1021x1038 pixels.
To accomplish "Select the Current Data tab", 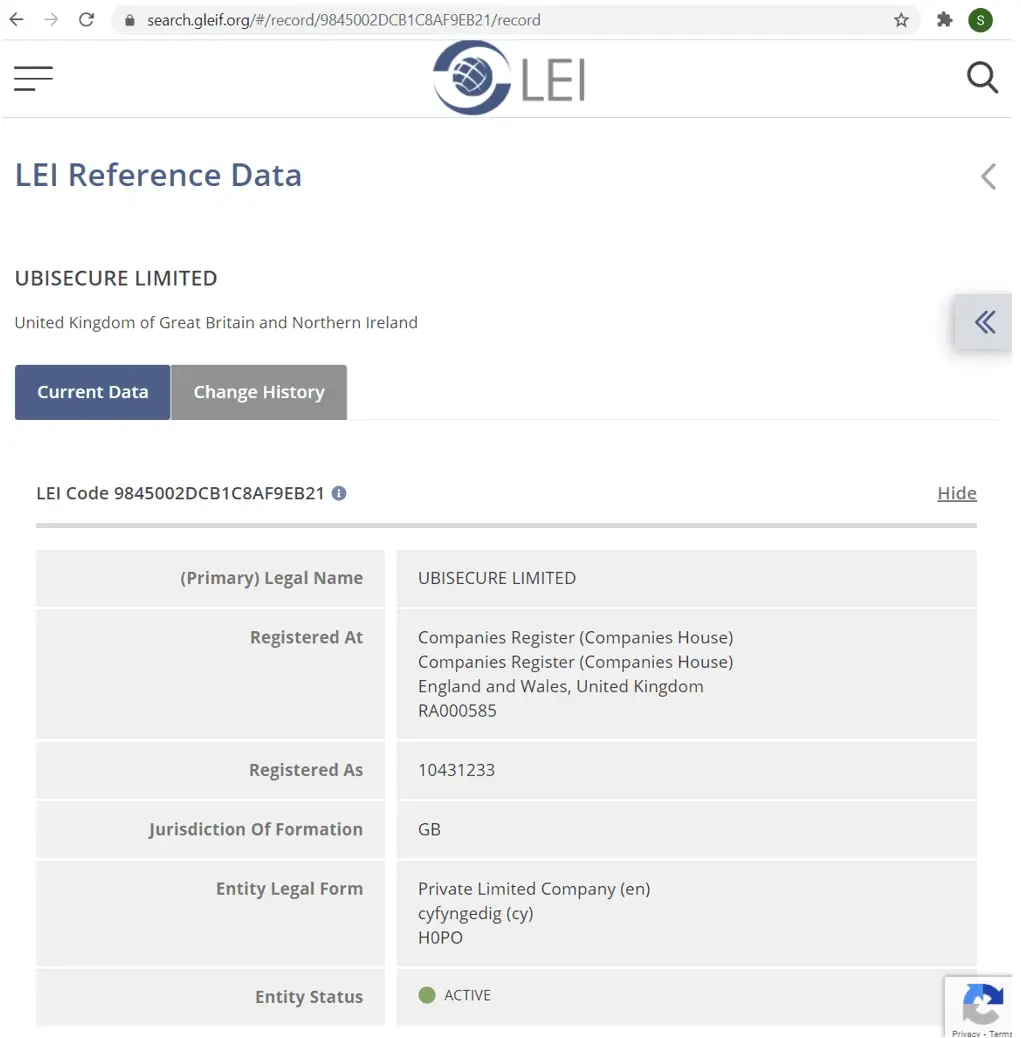I will tap(93, 392).
